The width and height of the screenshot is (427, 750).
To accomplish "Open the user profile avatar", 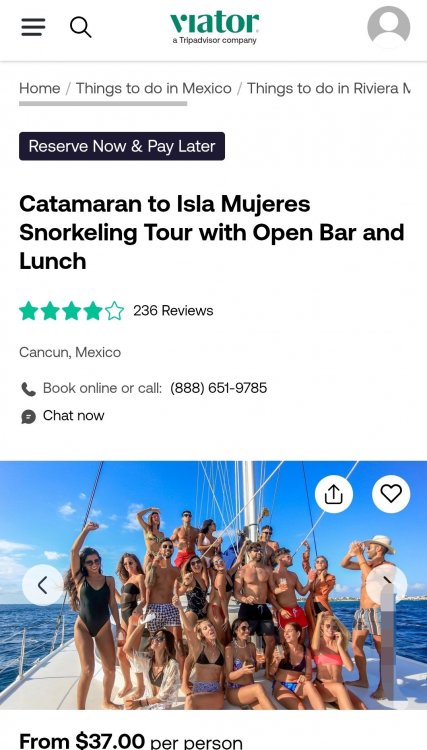I will point(388,27).
